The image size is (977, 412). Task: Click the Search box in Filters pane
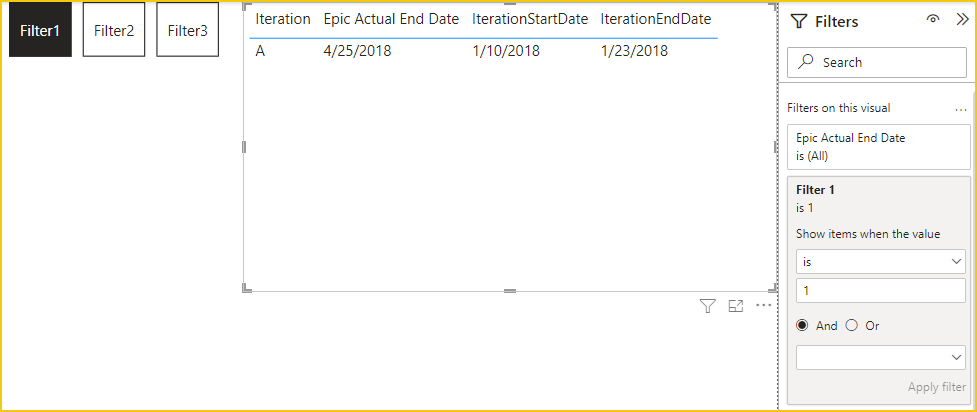pyautogui.click(x=877, y=62)
